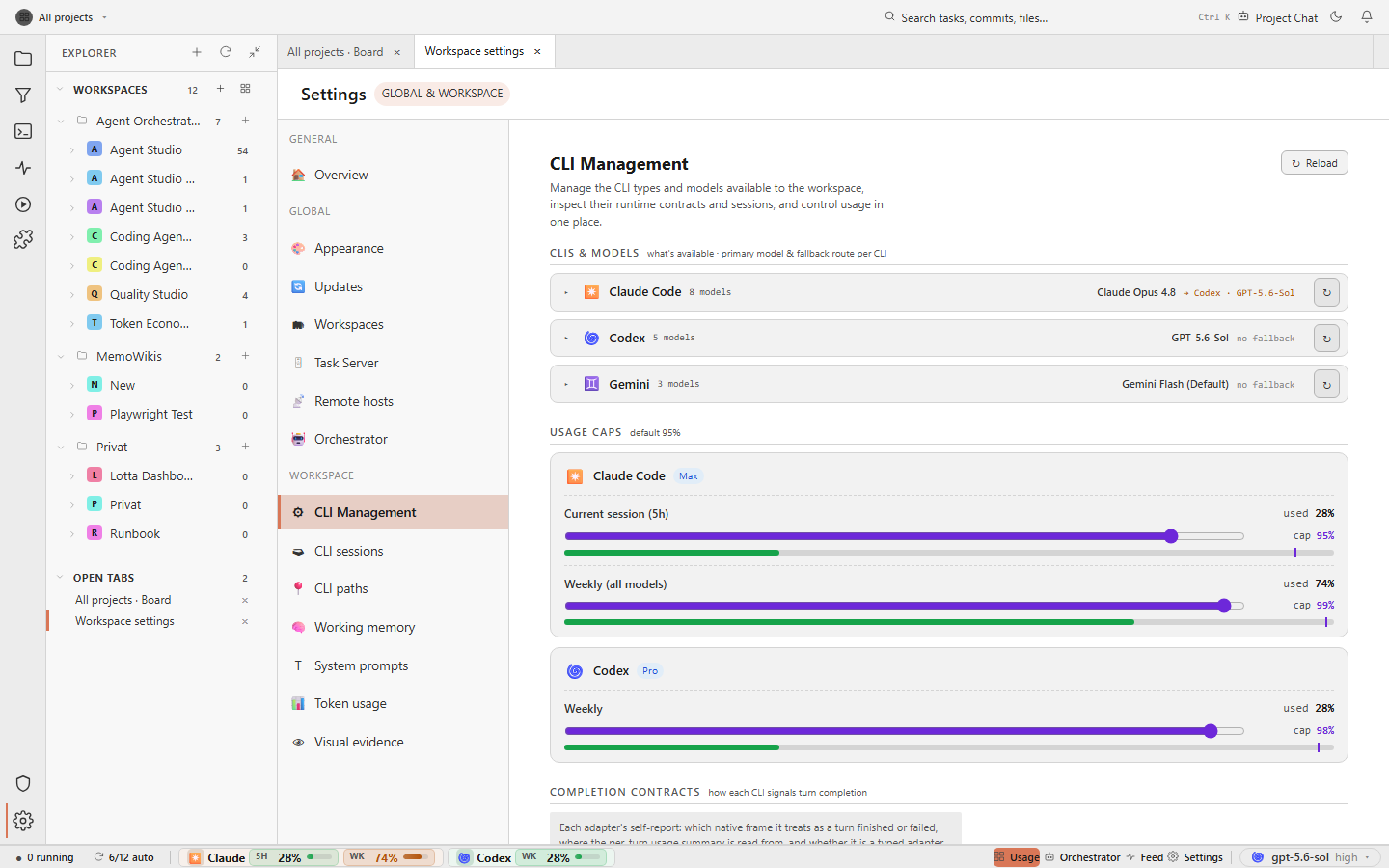Open the settings gear in activity bar

coord(23,821)
